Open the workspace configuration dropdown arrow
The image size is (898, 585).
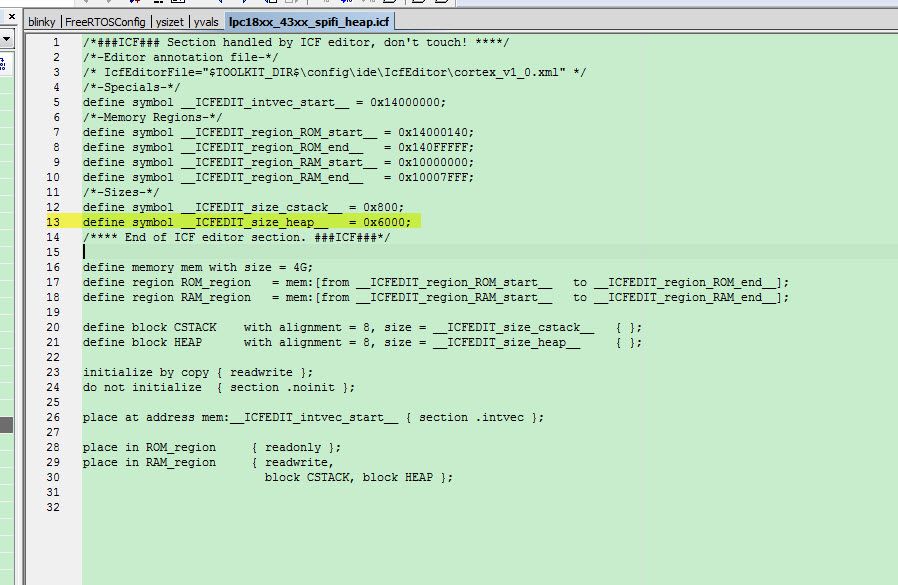[x=6, y=39]
